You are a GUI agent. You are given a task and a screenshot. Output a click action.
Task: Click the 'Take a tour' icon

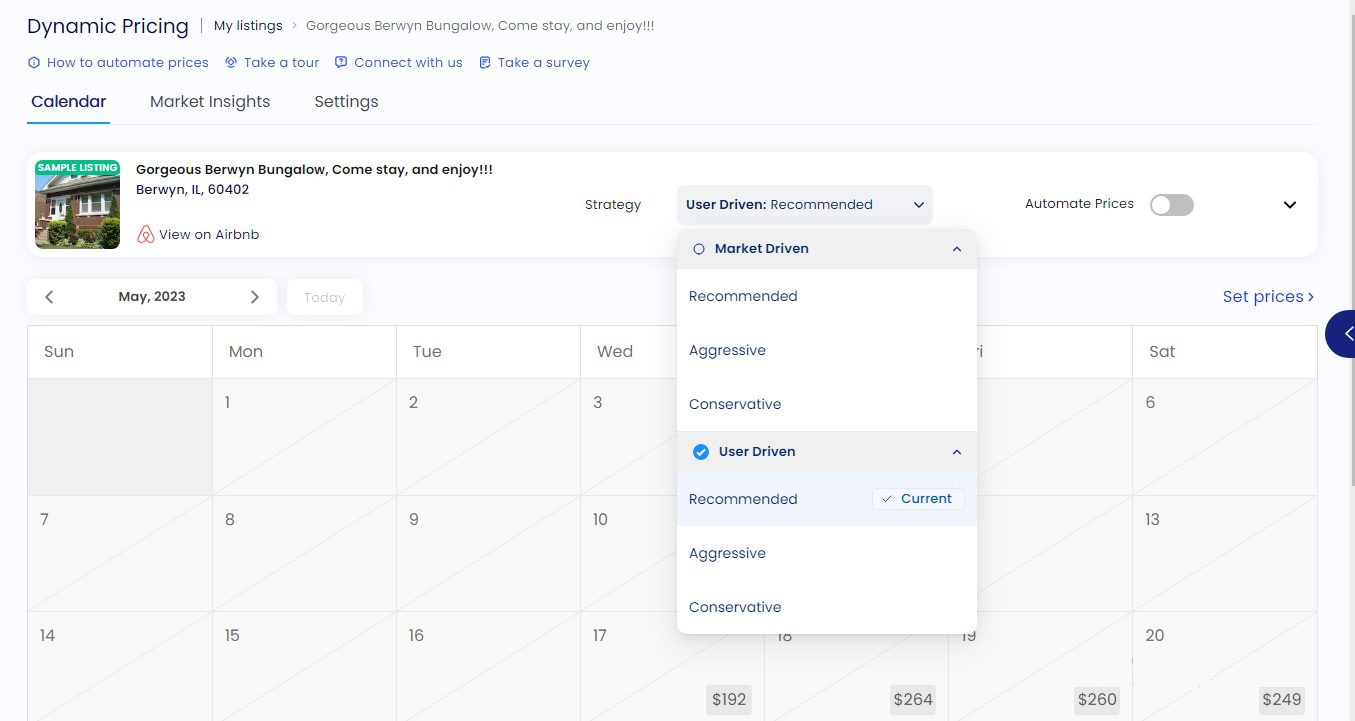coord(231,62)
